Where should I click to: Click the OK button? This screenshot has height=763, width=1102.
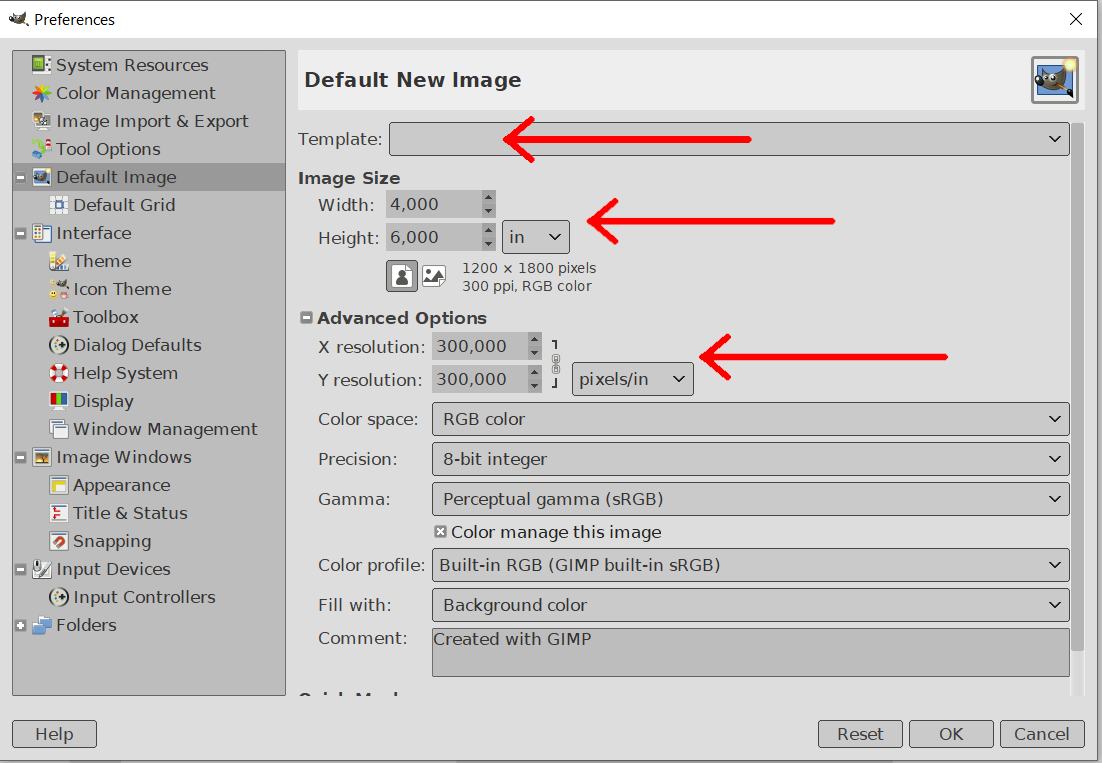coord(951,734)
